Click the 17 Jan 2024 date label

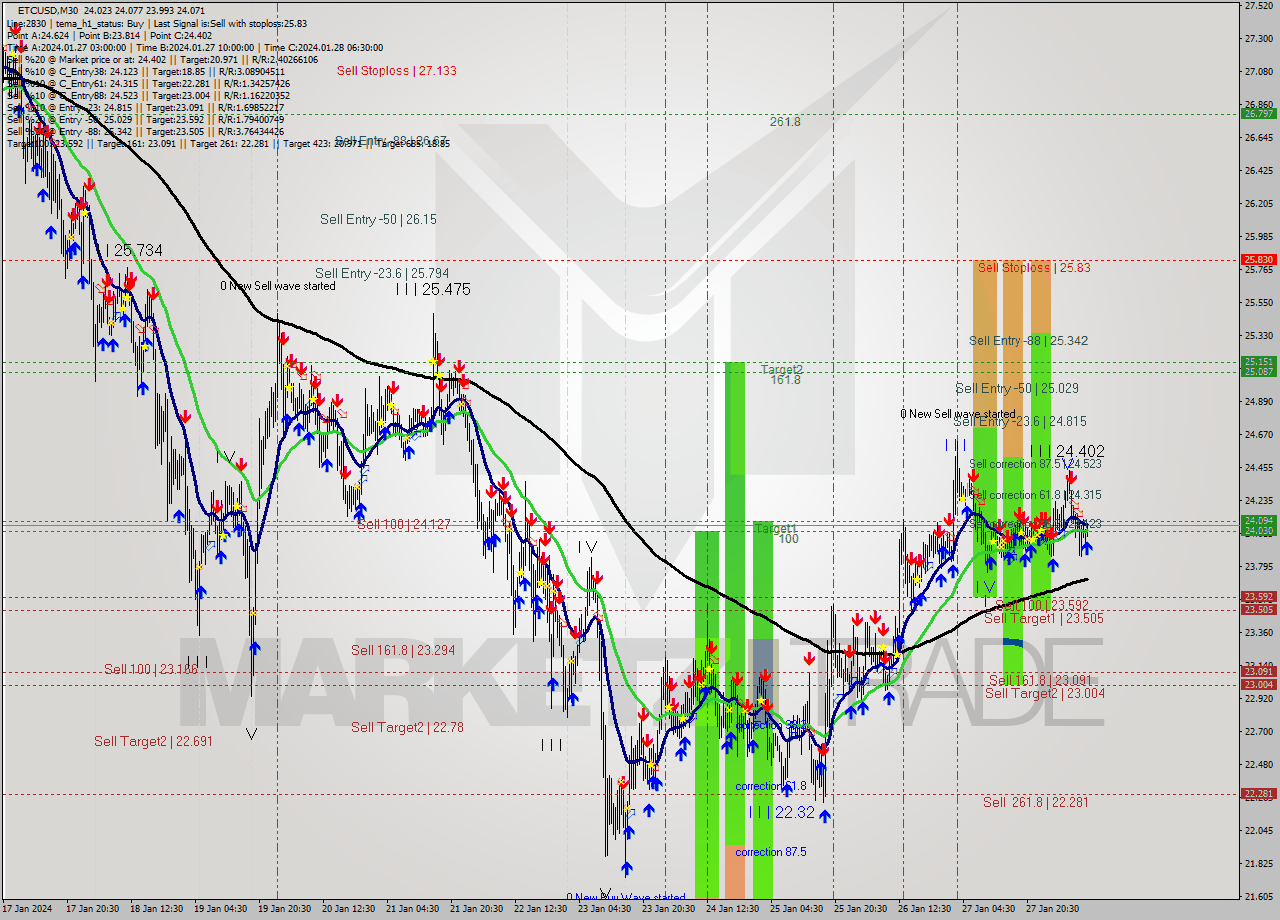(x=29, y=909)
